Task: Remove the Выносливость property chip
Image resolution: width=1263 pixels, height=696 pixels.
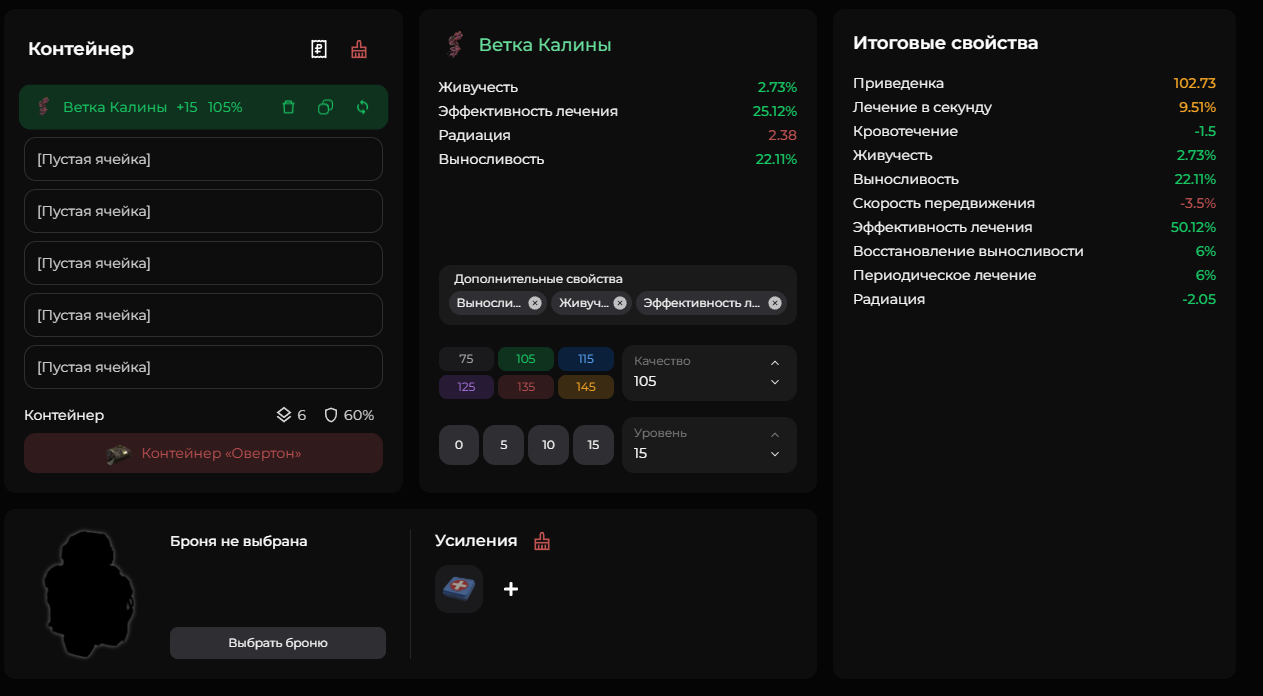Action: (x=535, y=303)
